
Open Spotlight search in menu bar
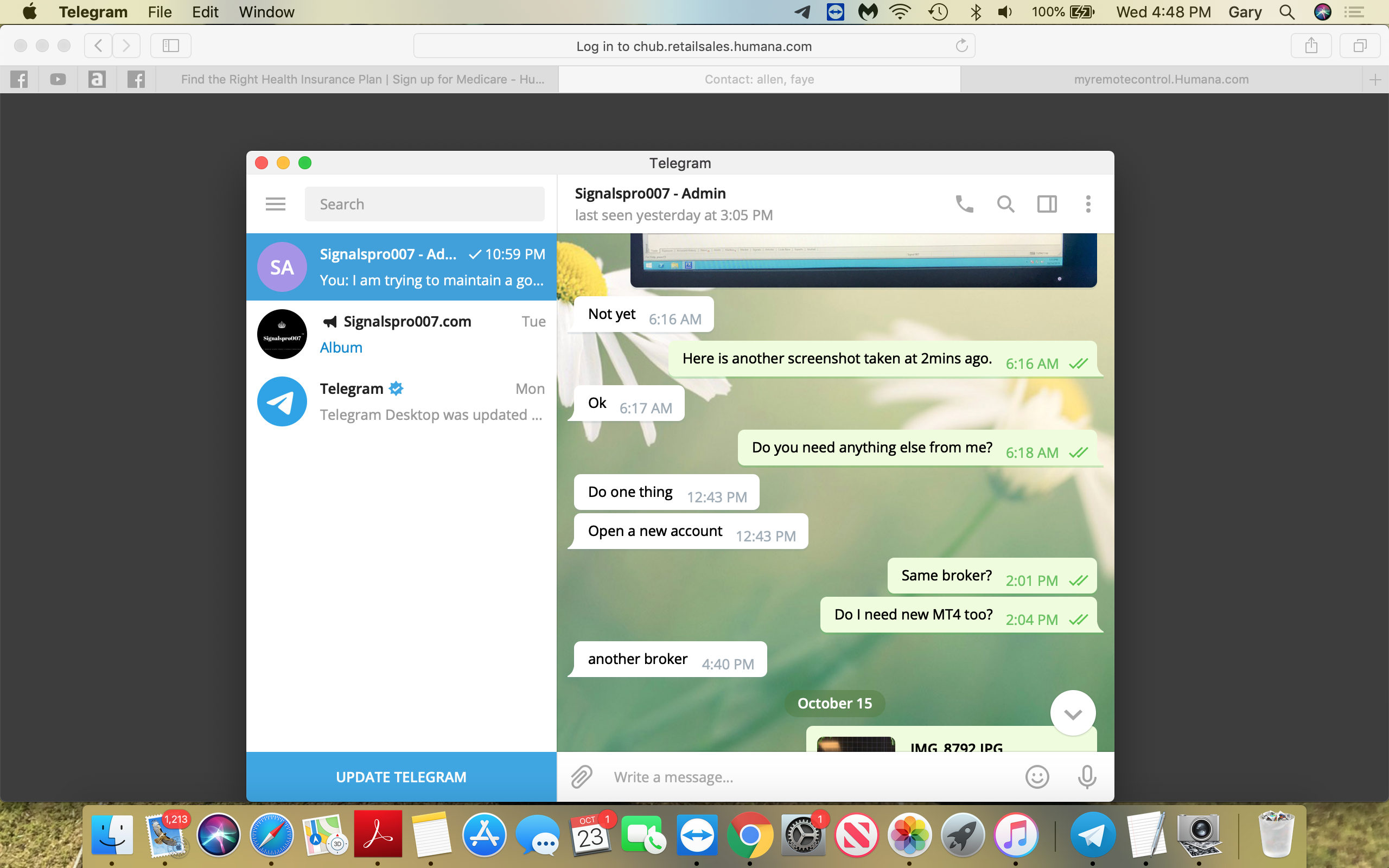pyautogui.click(x=1287, y=12)
